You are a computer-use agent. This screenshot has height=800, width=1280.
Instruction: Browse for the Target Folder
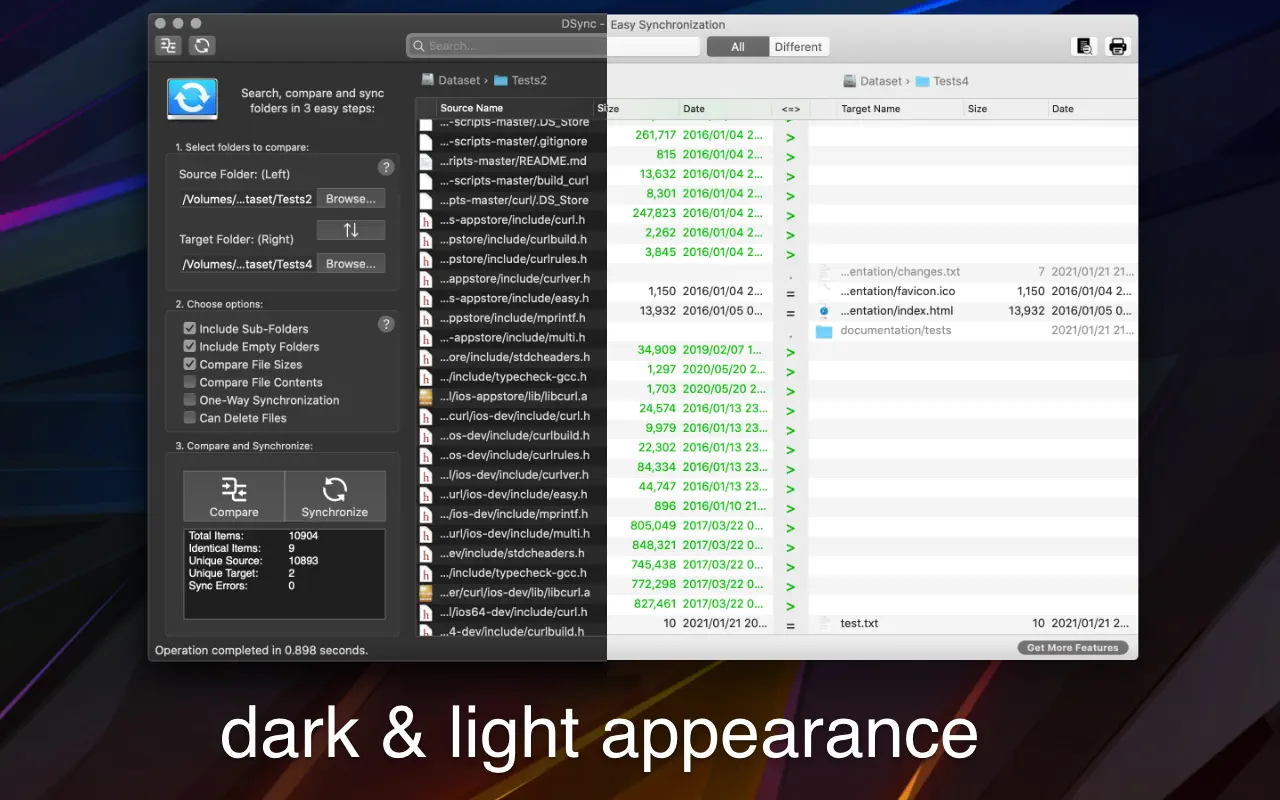click(351, 264)
